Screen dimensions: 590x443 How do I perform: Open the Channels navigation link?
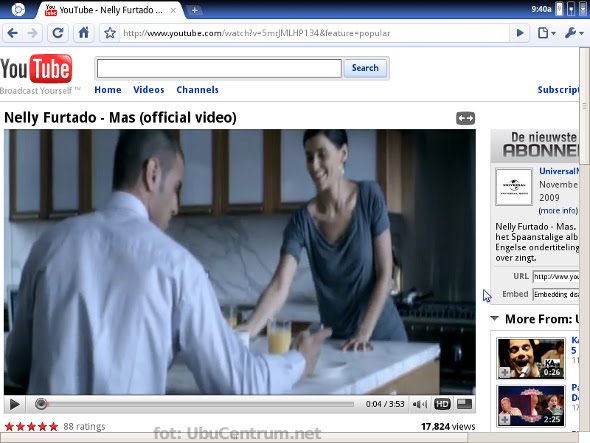198,90
